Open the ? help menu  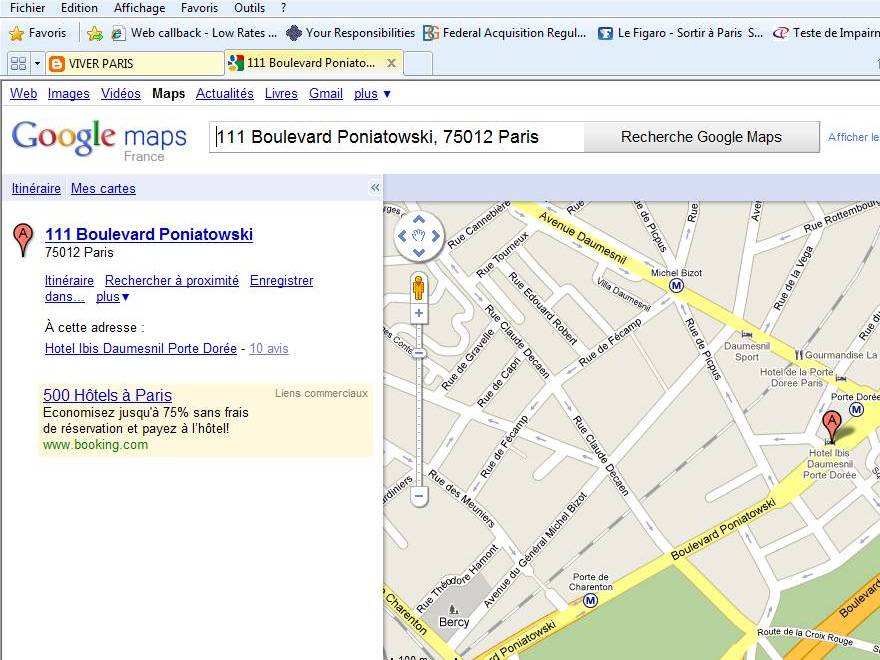(283, 8)
